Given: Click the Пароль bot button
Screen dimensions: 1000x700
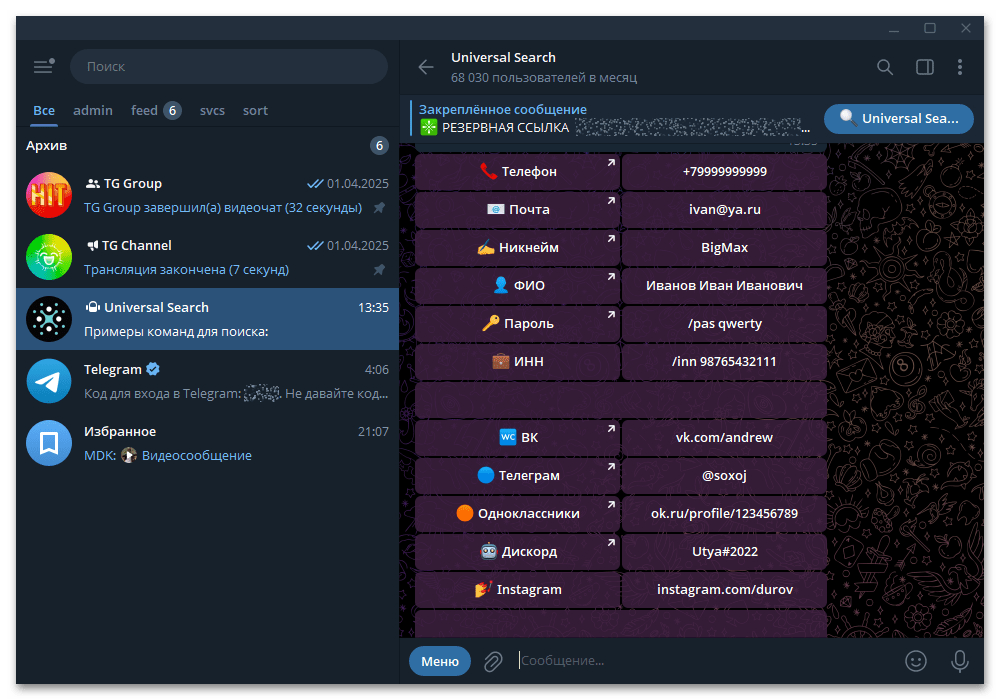Looking at the screenshot, I should point(517,323).
